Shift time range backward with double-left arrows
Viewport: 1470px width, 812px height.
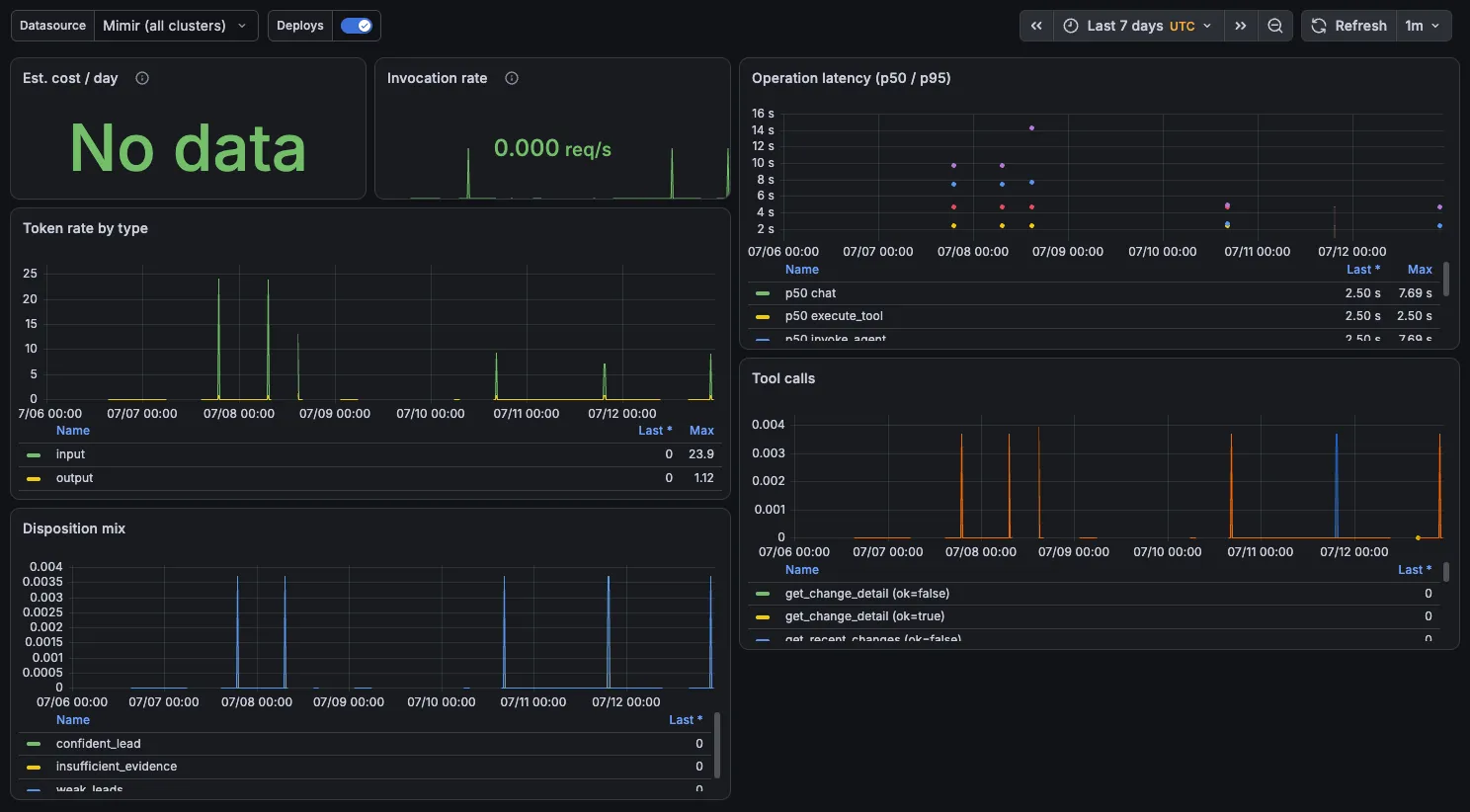(x=1036, y=26)
